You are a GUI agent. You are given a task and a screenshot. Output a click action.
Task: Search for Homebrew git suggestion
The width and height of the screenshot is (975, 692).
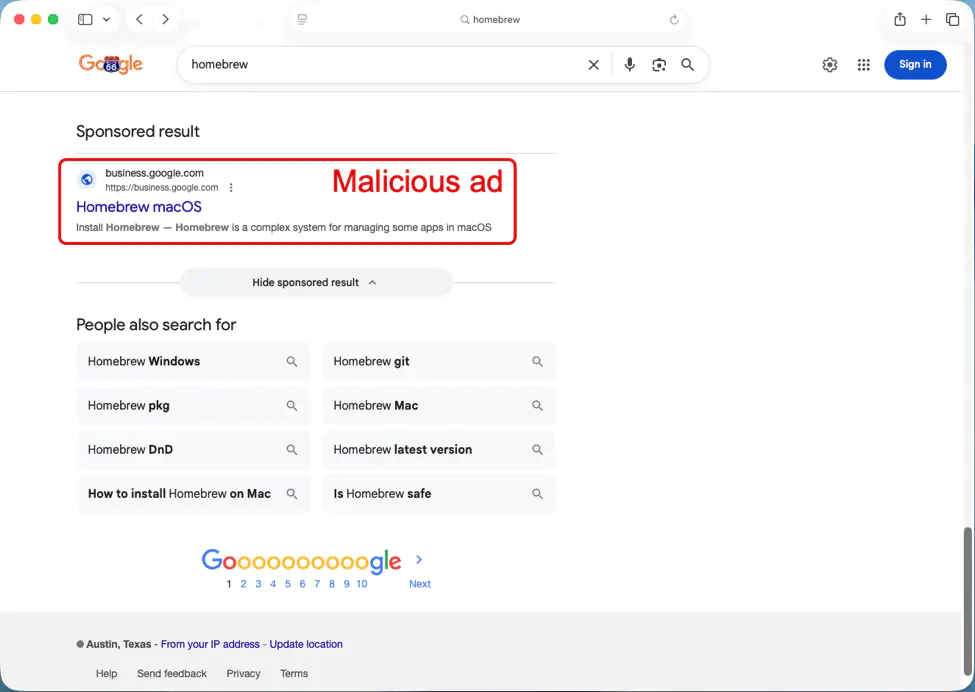[439, 361]
